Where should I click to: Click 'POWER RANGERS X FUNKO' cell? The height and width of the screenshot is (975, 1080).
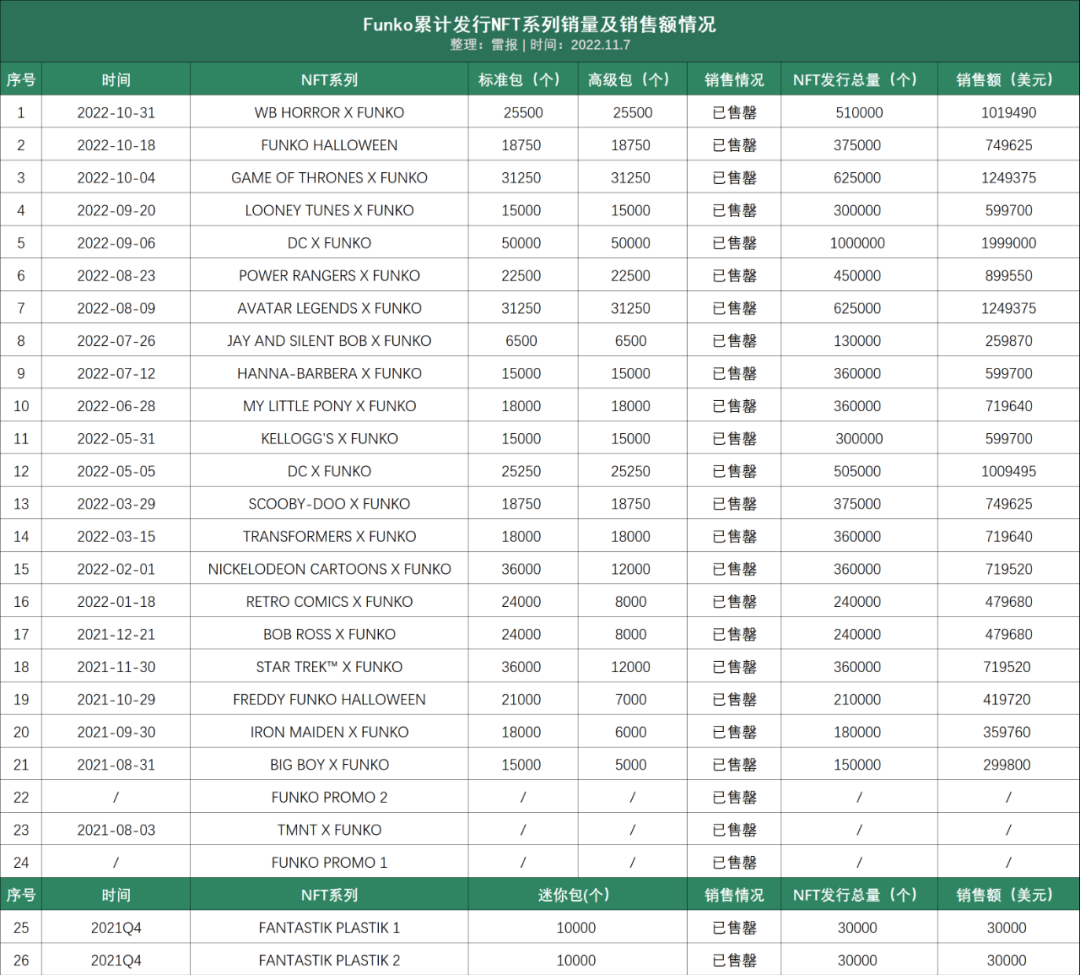(329, 275)
